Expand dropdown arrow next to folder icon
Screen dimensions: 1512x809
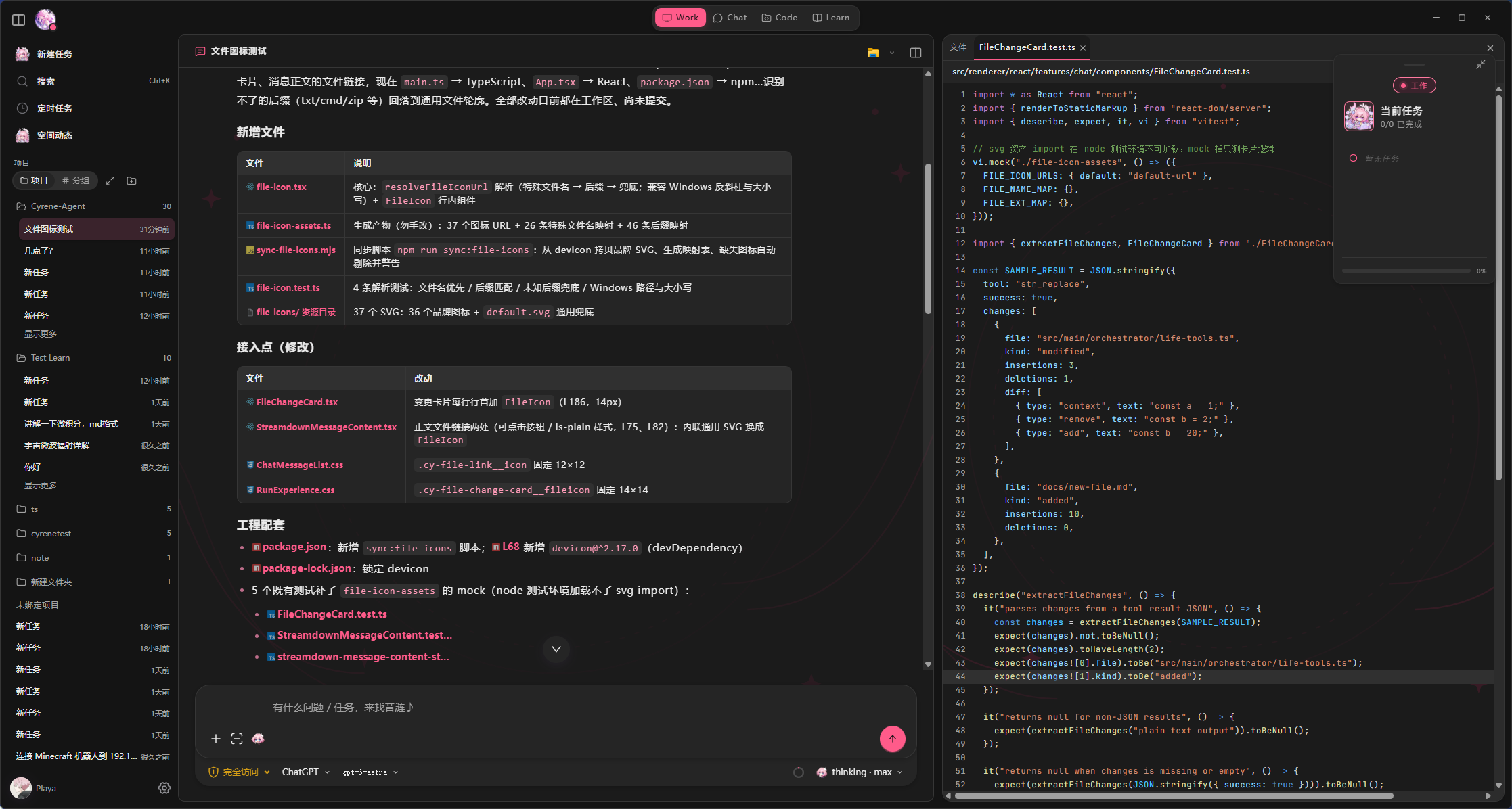click(892, 53)
